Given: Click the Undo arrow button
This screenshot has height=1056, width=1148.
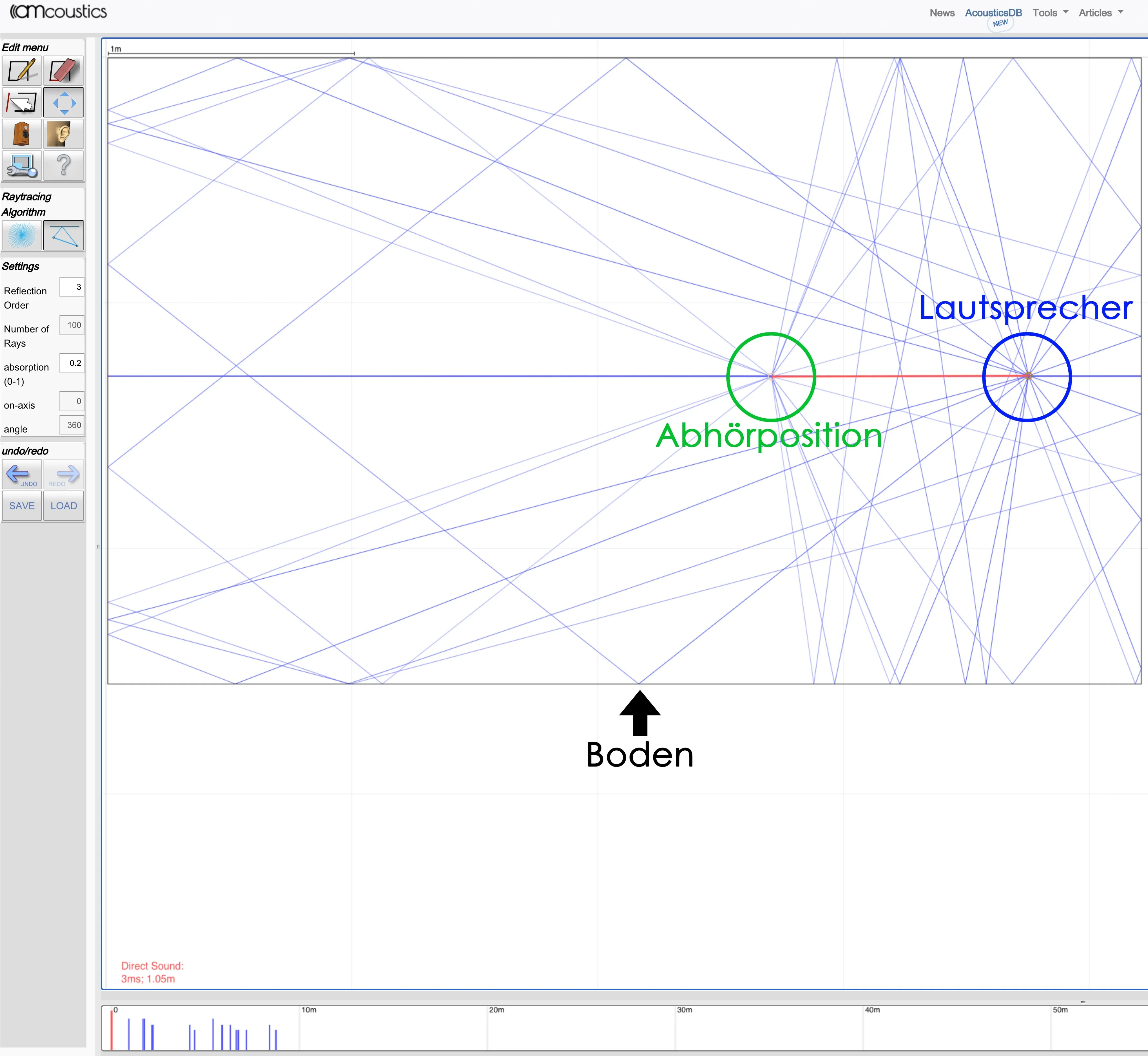Looking at the screenshot, I should click(22, 474).
